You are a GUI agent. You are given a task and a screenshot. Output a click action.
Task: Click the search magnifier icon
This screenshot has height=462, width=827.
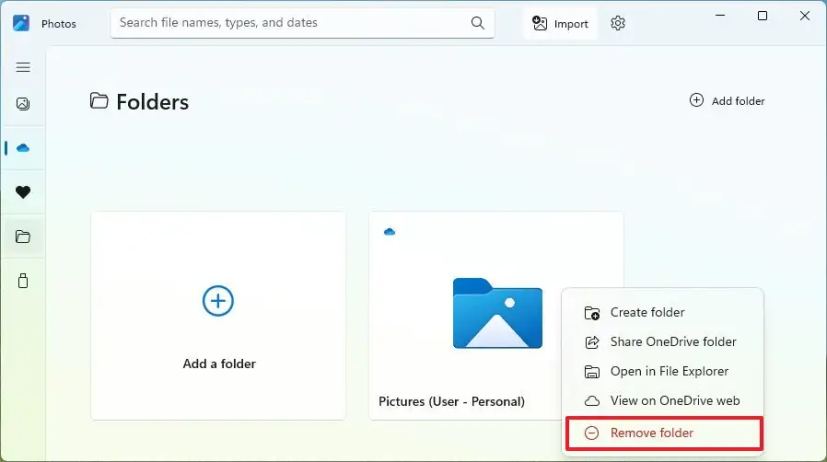coord(477,23)
